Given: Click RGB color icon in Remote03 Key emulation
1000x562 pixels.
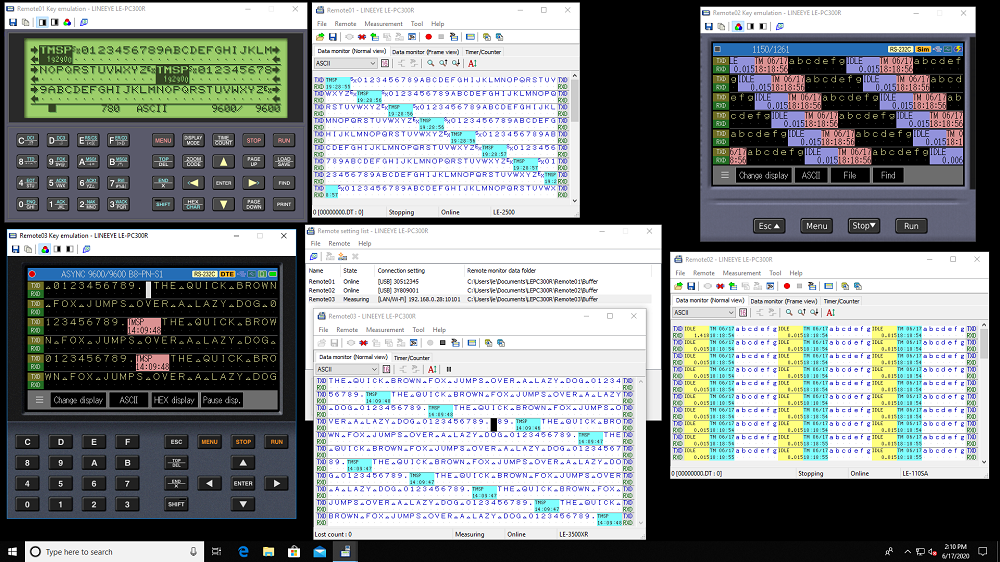Looking at the screenshot, I should click(45, 249).
